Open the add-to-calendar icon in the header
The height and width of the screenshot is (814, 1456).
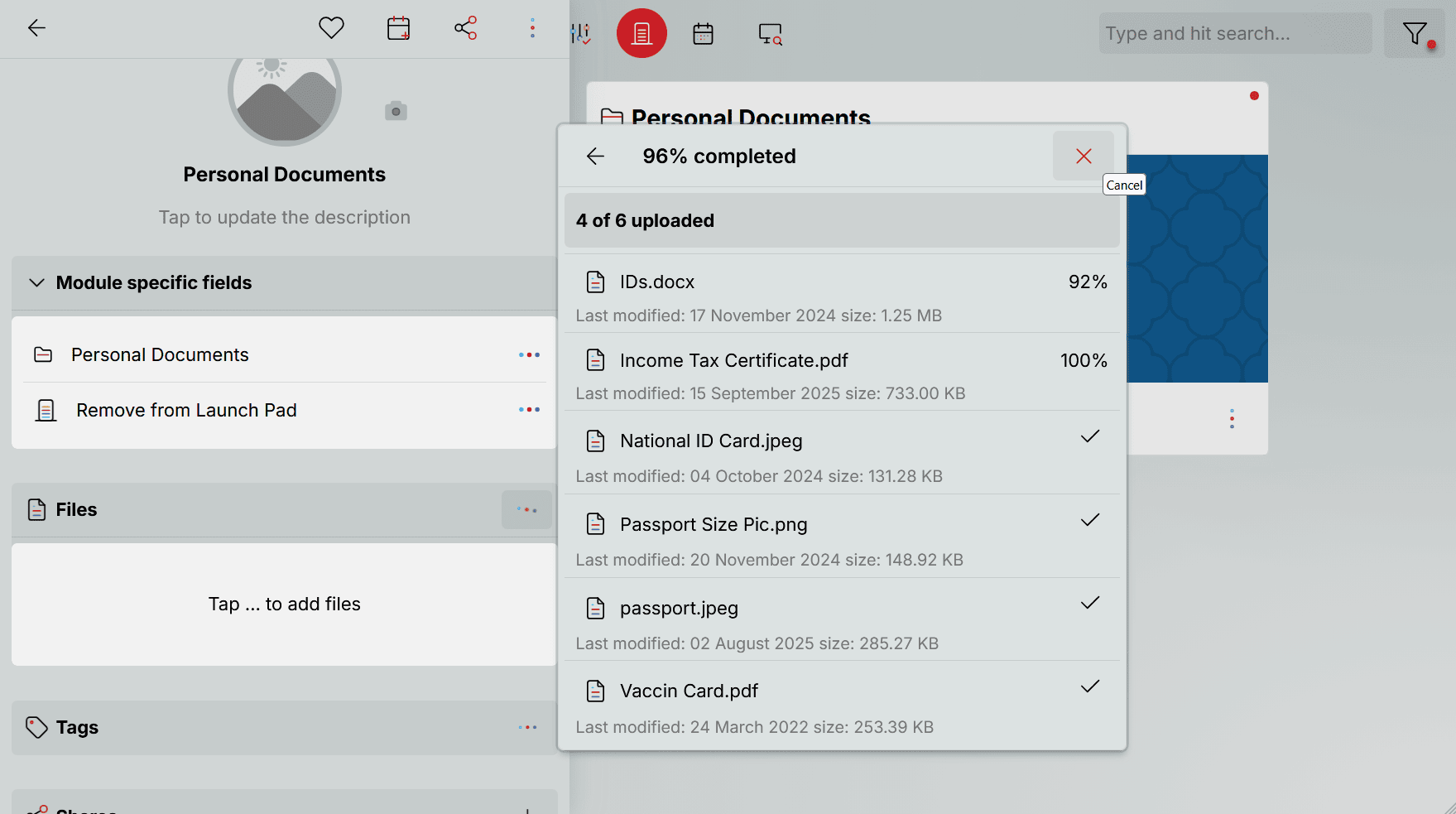tap(398, 27)
